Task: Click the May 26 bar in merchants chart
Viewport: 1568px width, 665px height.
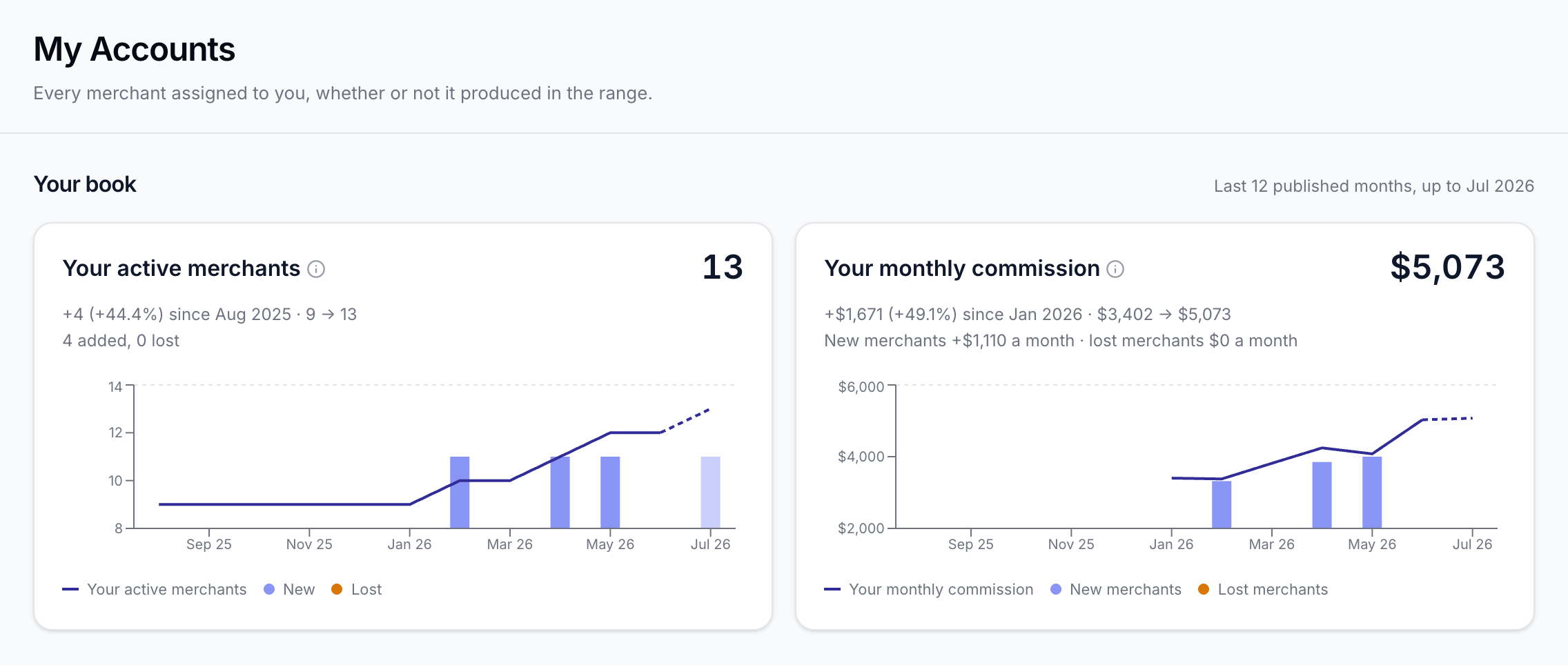Action: pyautogui.click(x=610, y=493)
